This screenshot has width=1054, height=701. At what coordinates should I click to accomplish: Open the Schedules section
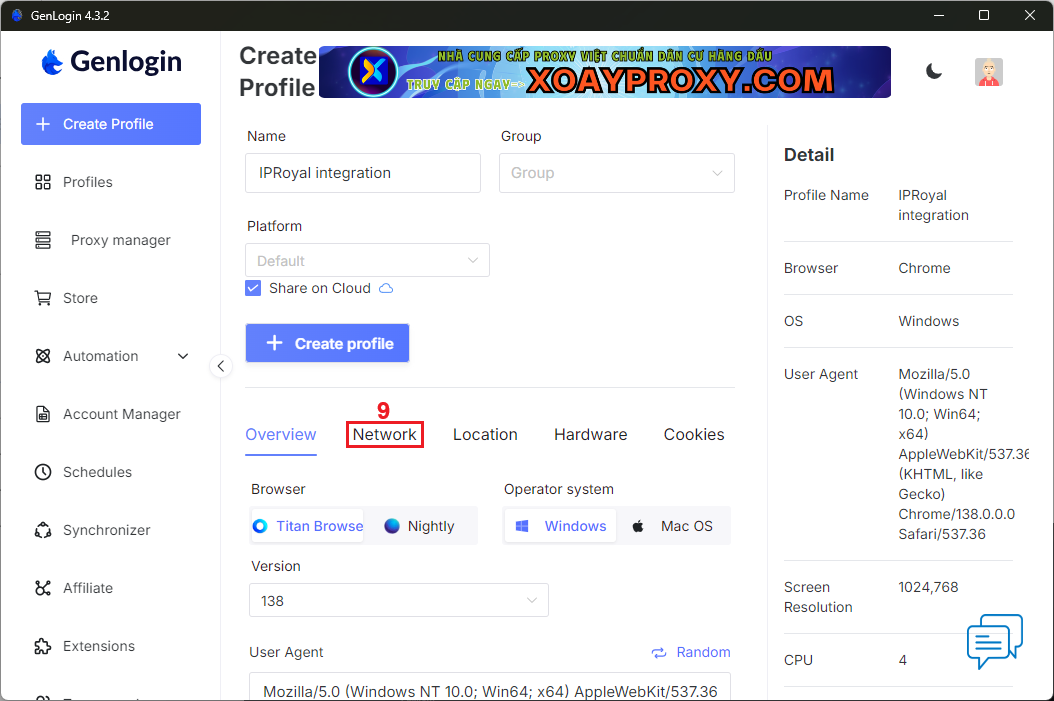[97, 472]
